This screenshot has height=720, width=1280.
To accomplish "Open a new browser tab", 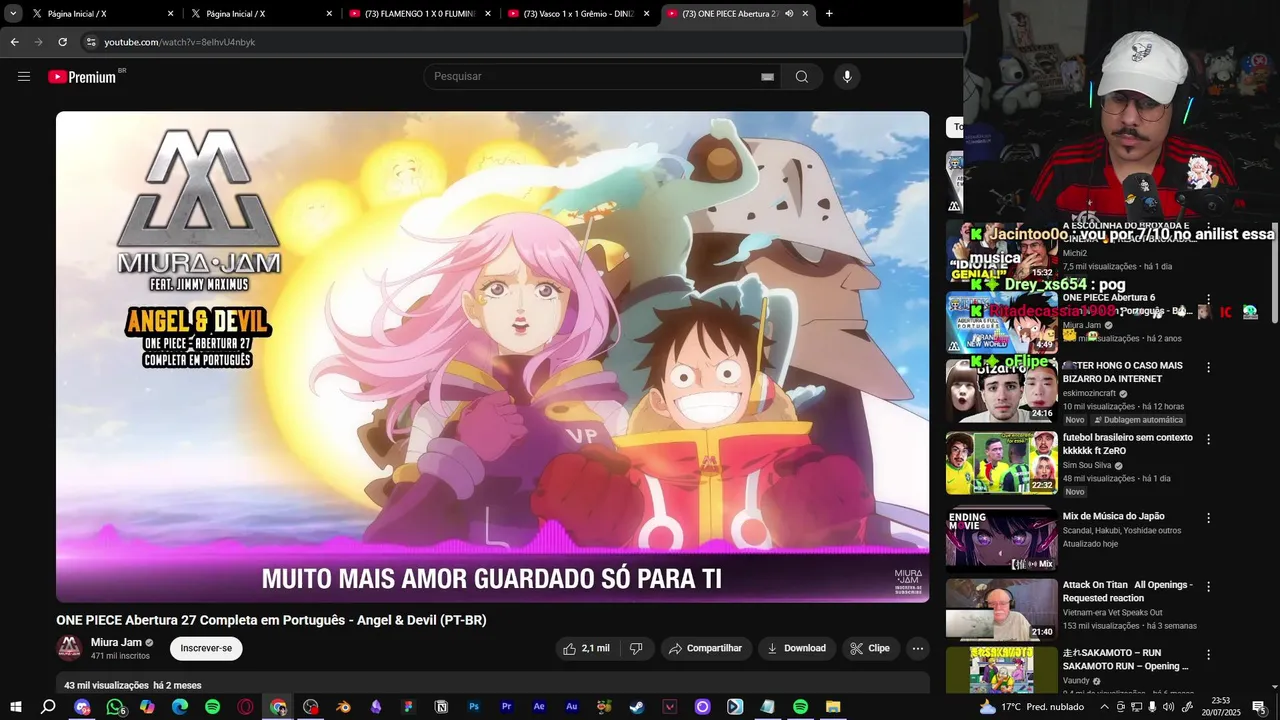I will coord(829,14).
